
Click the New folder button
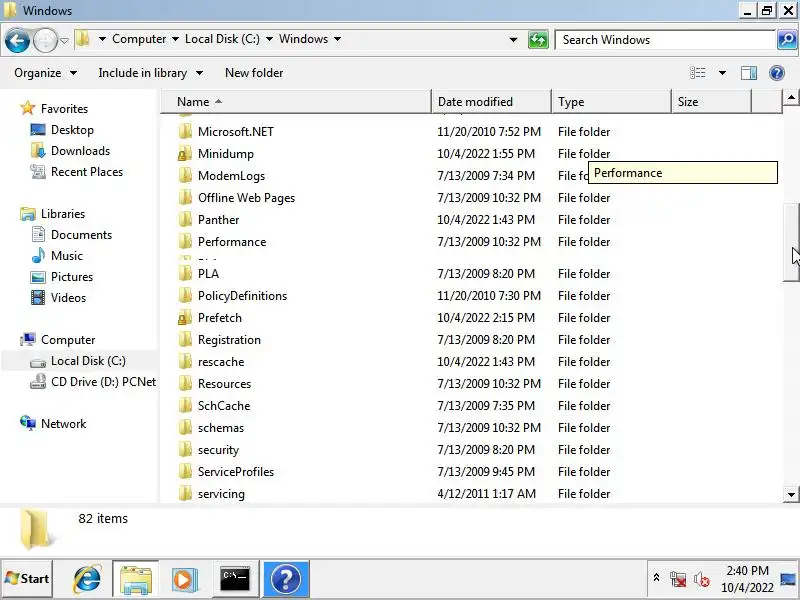click(x=254, y=73)
